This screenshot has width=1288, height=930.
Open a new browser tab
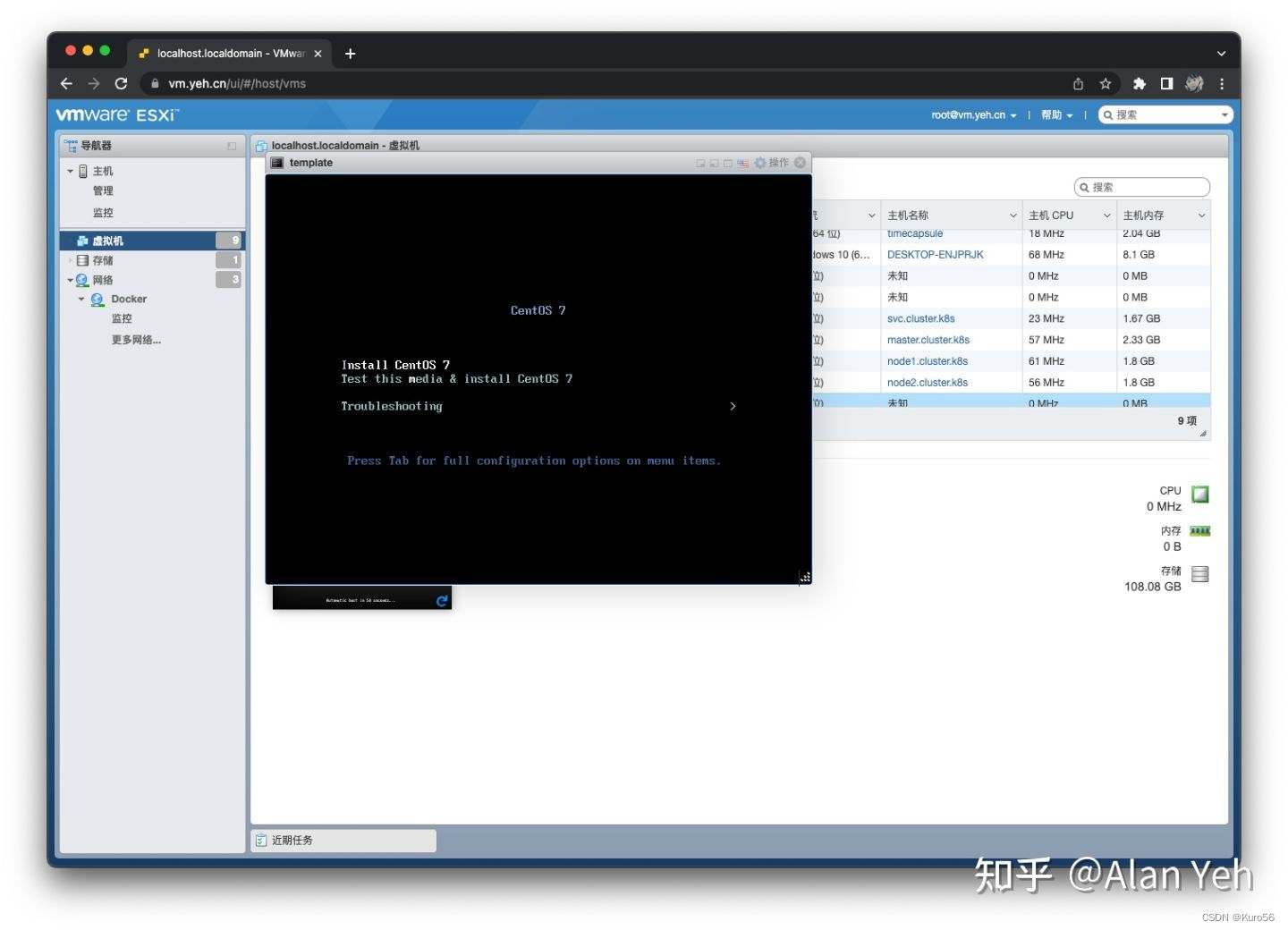350,54
